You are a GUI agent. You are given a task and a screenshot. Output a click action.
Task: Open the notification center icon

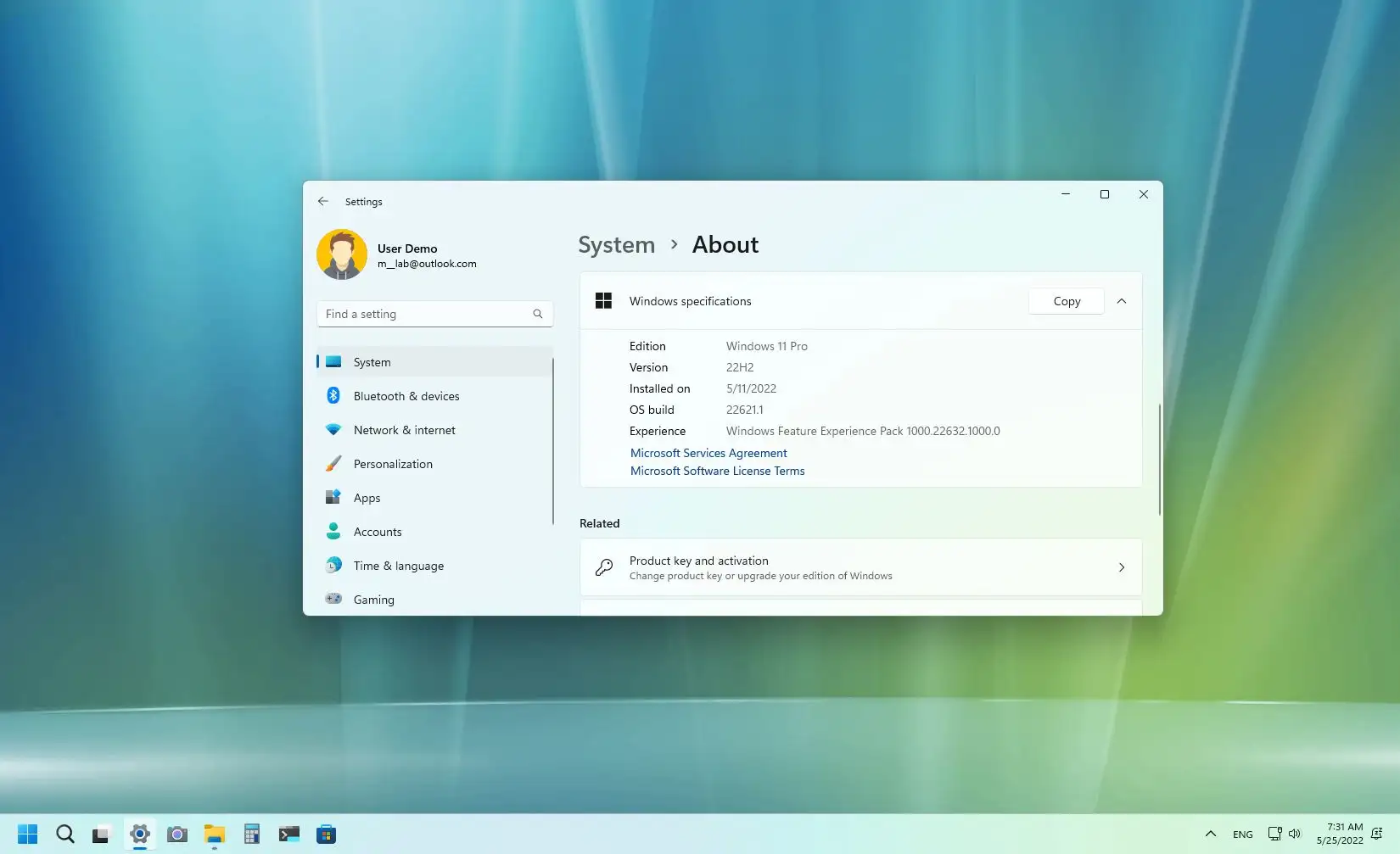1377,834
